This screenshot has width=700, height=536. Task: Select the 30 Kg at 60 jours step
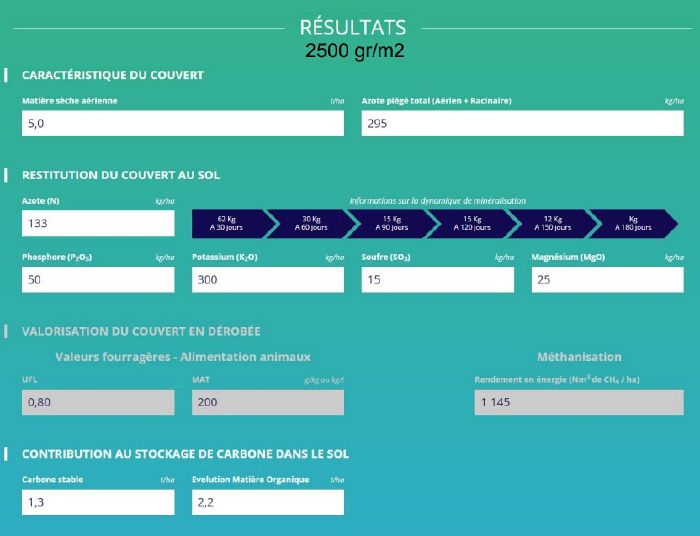click(311, 223)
